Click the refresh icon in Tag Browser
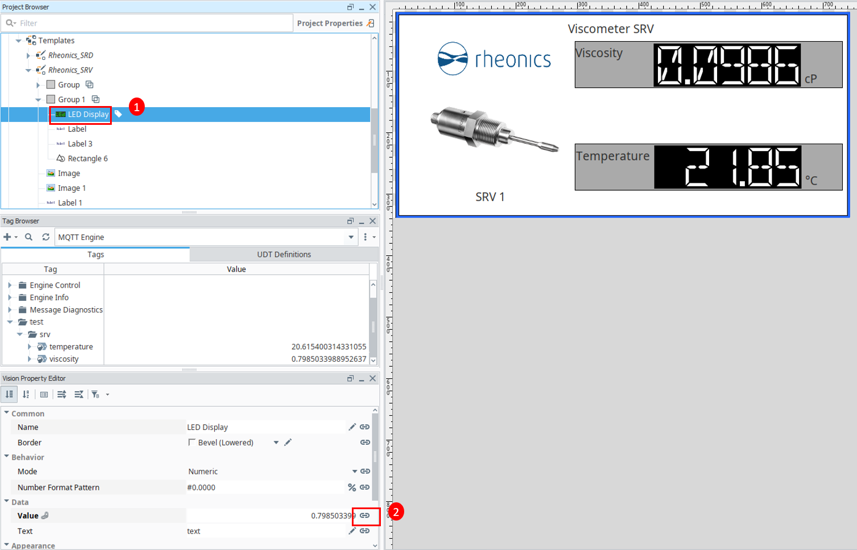857x550 pixels. pyautogui.click(x=46, y=237)
